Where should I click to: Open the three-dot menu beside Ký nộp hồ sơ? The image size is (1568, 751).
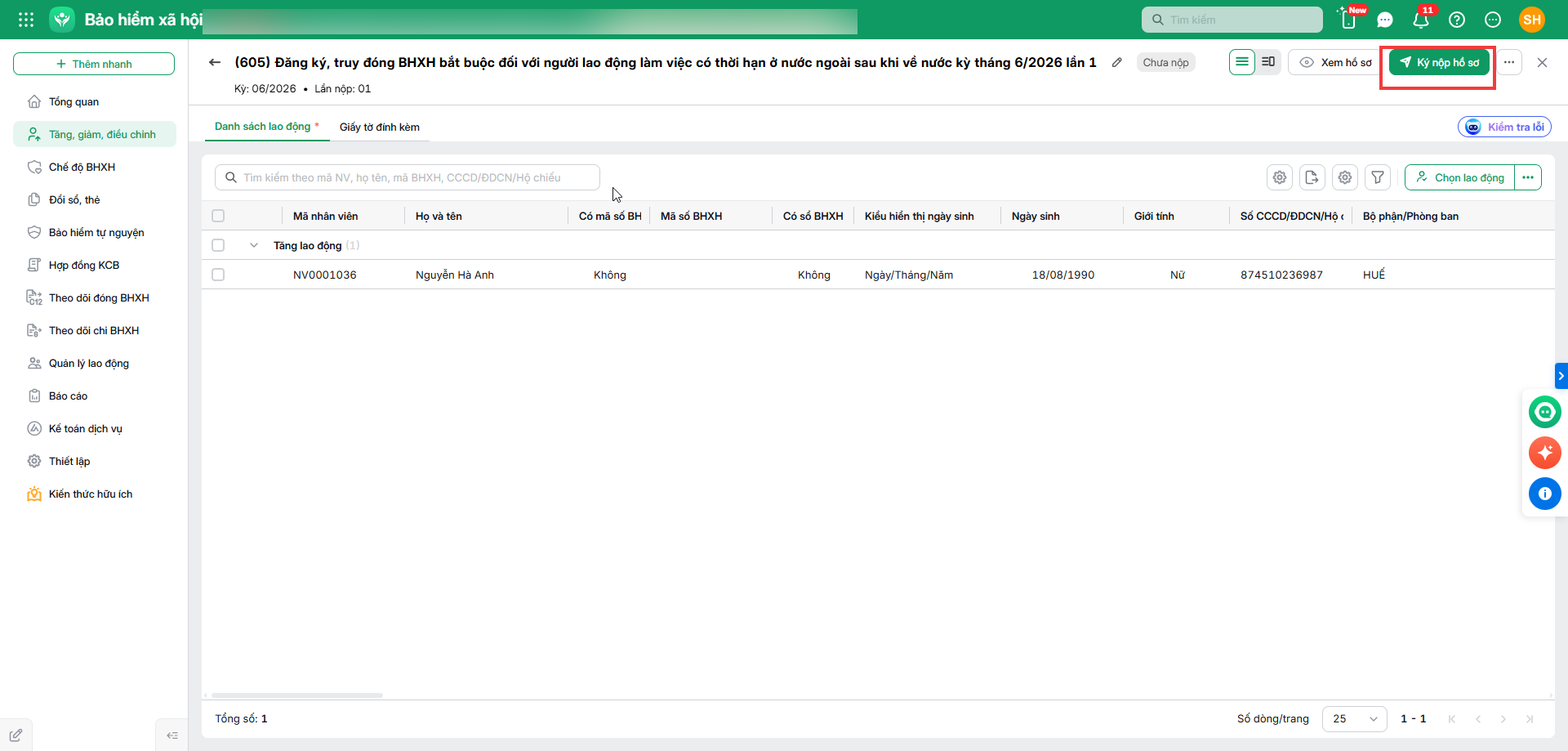(1509, 62)
